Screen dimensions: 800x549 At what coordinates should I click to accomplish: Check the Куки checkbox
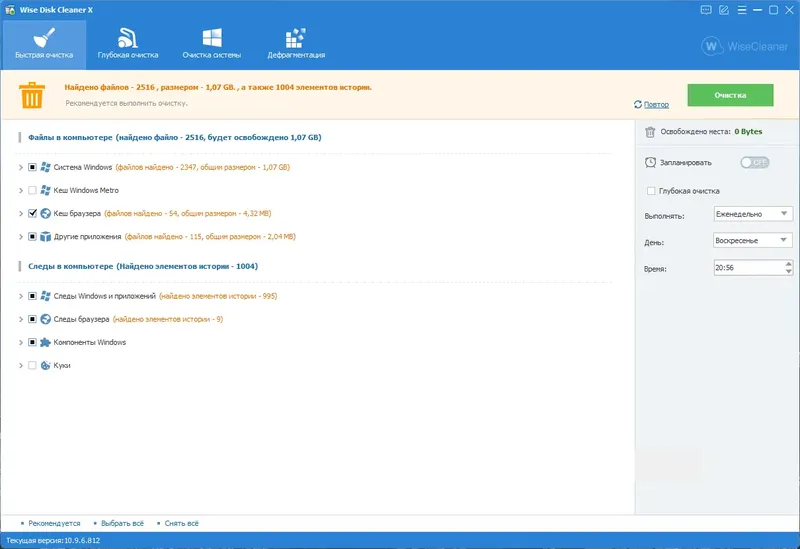(x=32, y=365)
